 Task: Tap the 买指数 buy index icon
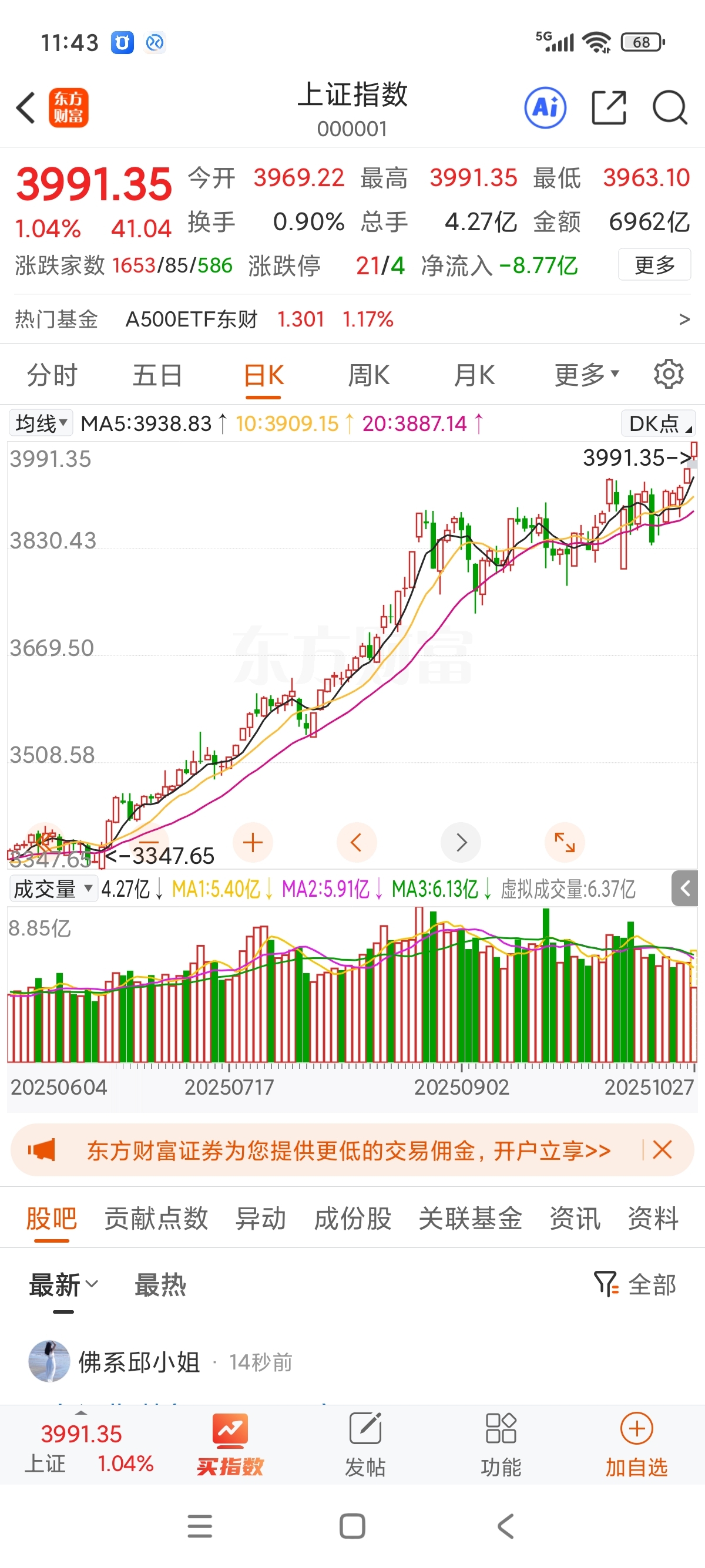click(x=230, y=1445)
